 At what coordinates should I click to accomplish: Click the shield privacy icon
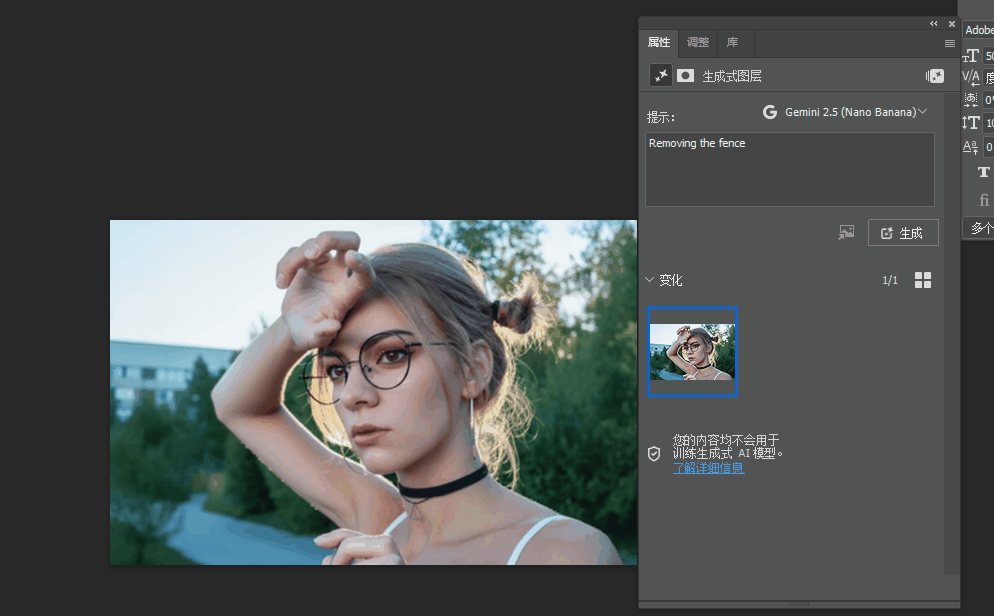pos(654,454)
